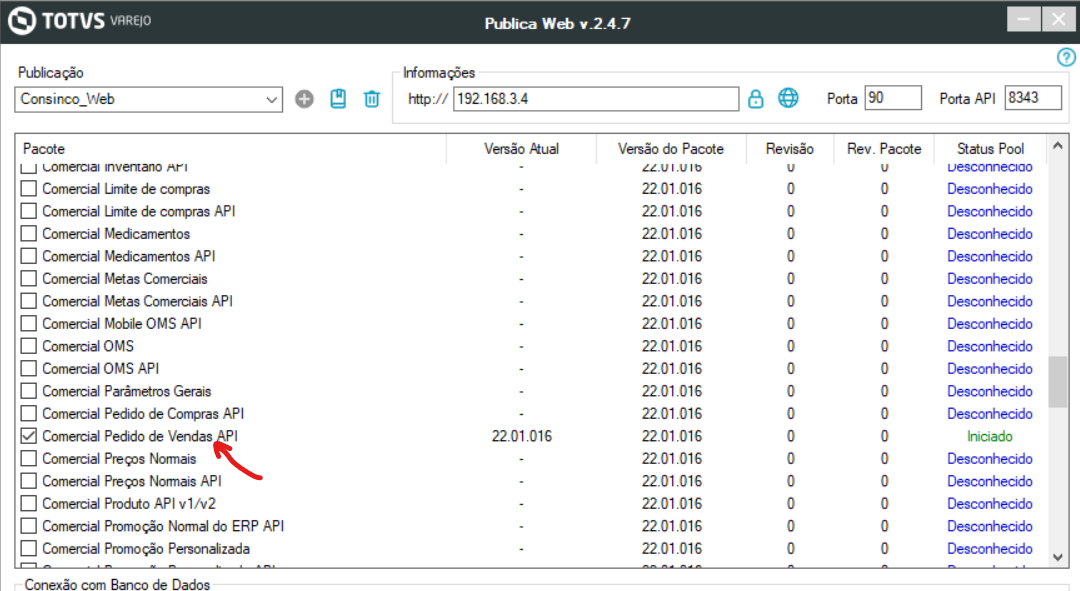The width and height of the screenshot is (1080, 591).
Task: Click the padlock HTTPS icon
Action: [x=756, y=99]
